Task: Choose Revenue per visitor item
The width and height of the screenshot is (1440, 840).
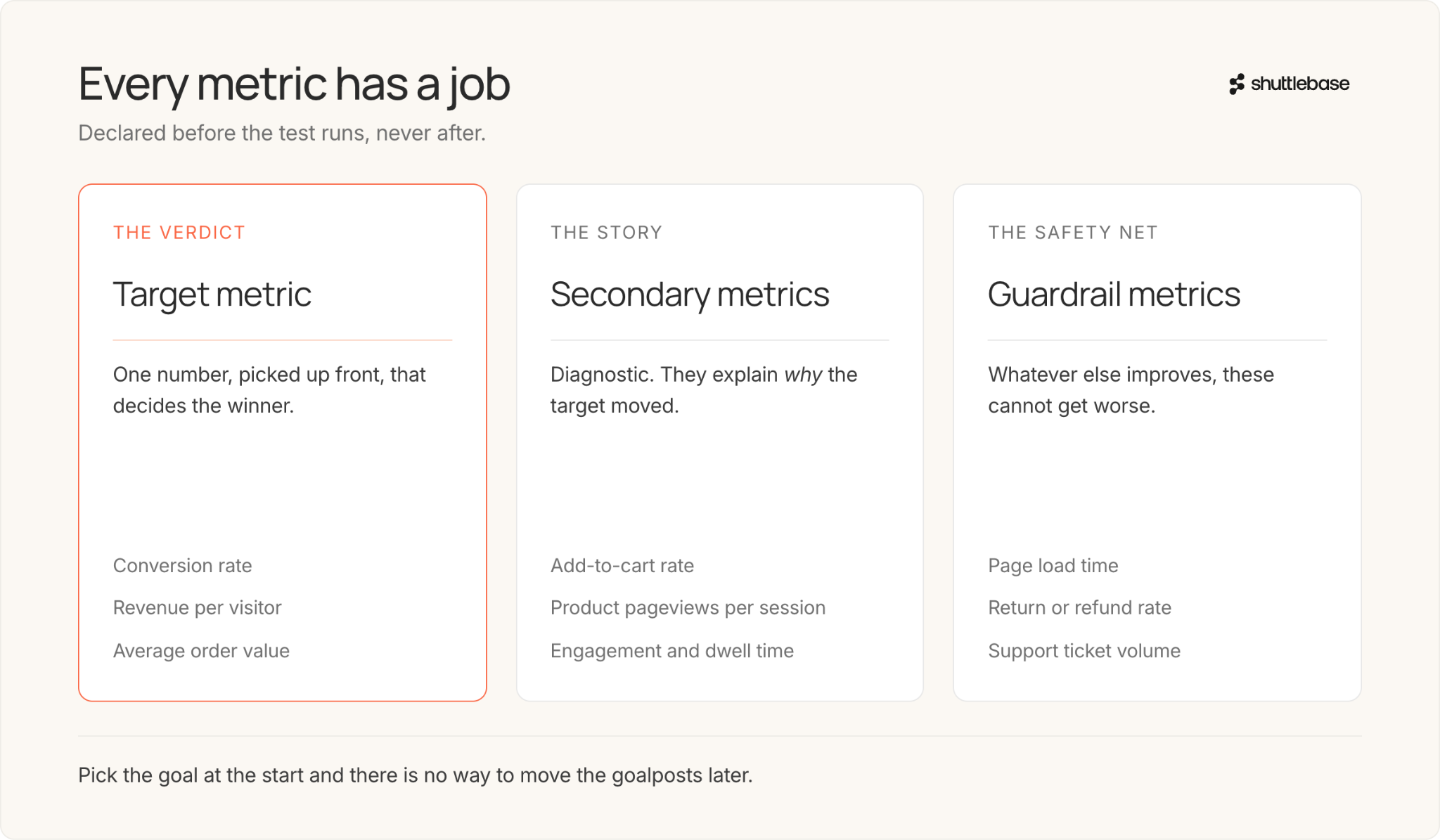Action: coord(197,608)
